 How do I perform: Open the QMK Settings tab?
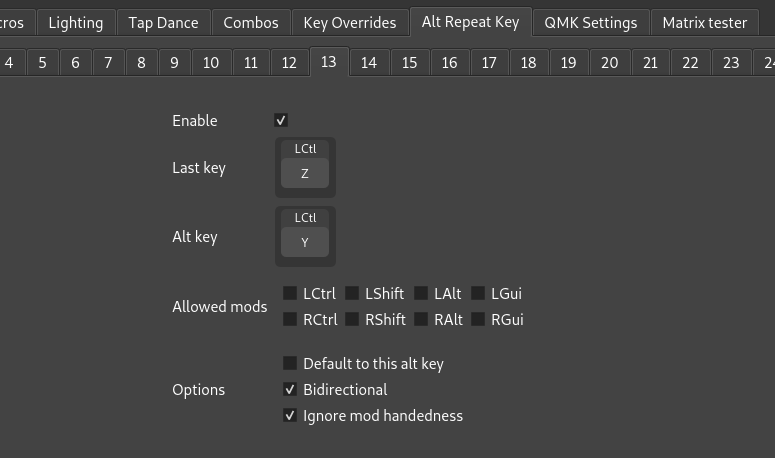[x=591, y=23]
